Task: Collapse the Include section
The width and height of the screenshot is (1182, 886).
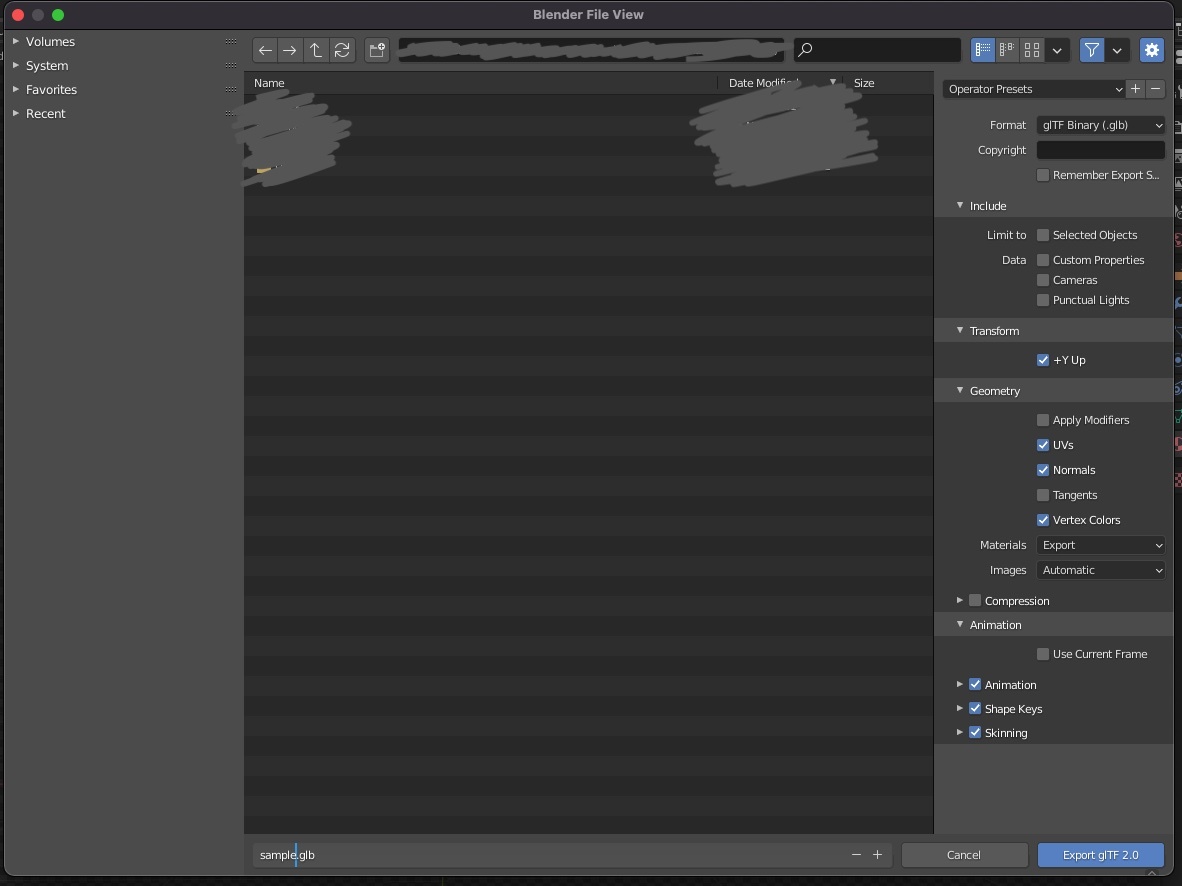Action: click(960, 206)
